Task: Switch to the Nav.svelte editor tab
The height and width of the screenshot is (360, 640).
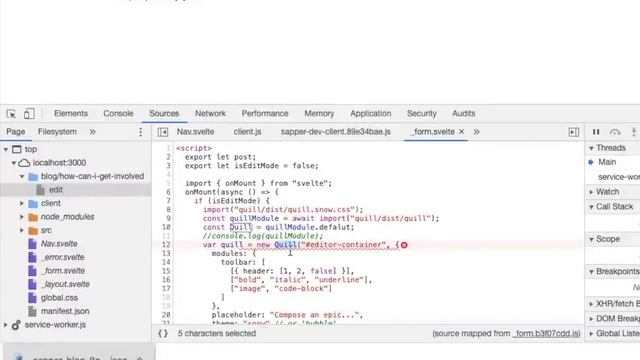Action: [196, 132]
